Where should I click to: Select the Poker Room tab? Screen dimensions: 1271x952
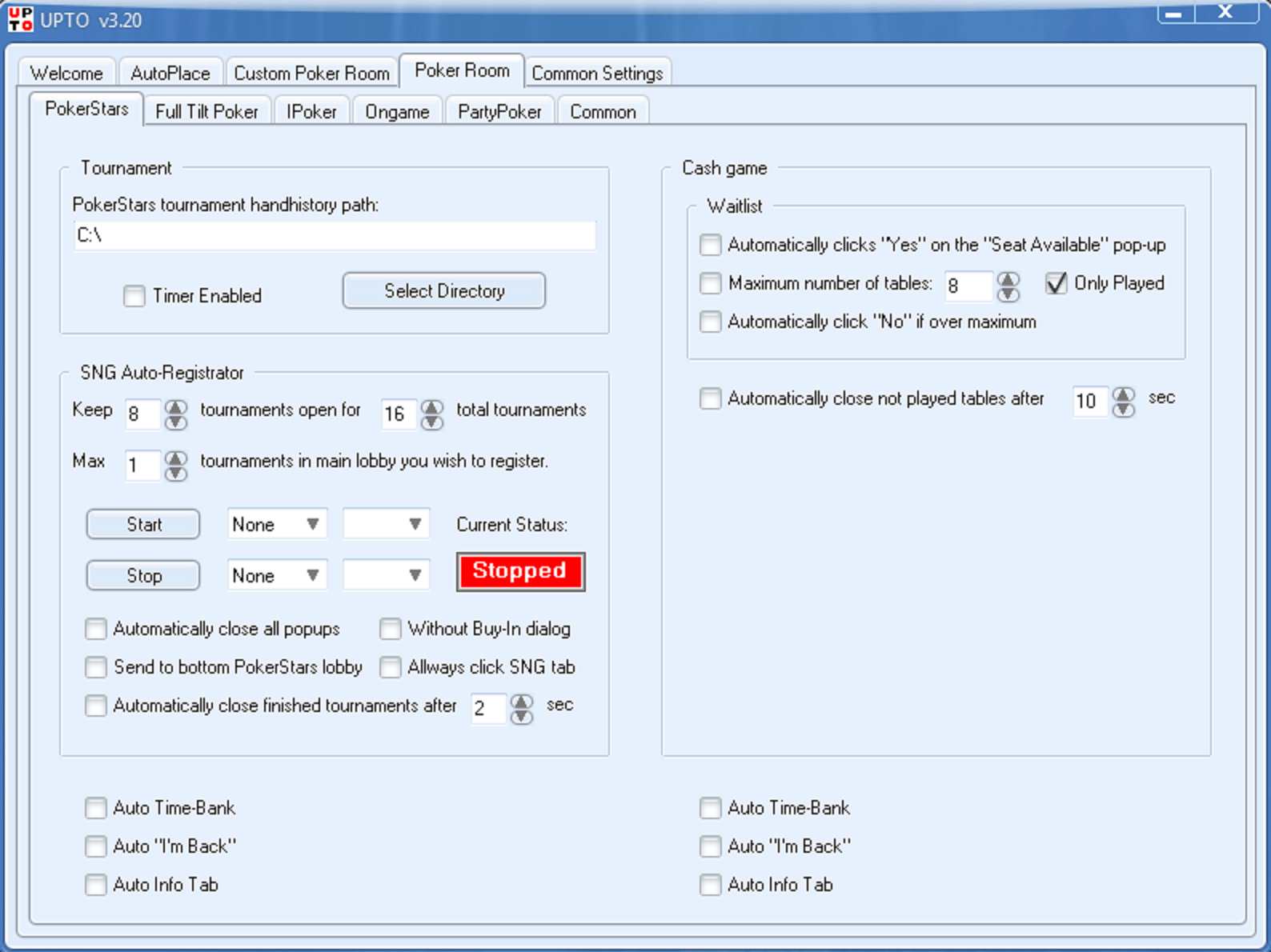pos(462,70)
